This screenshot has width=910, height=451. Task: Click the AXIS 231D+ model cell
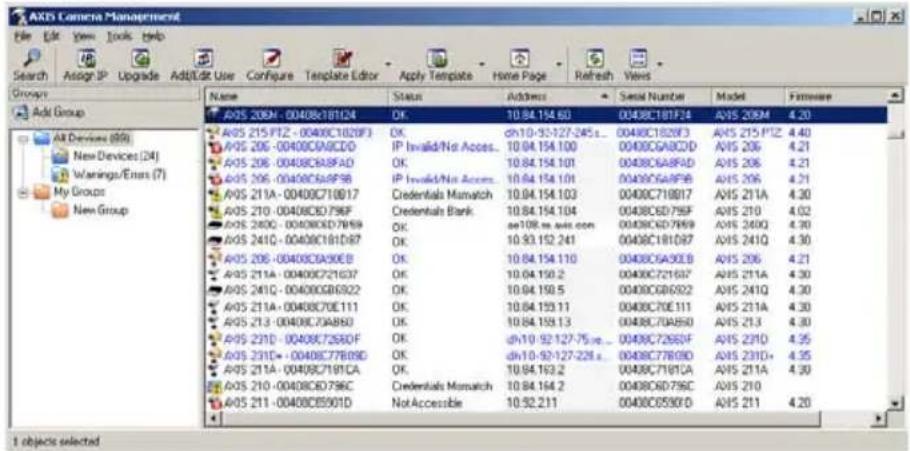[742, 355]
